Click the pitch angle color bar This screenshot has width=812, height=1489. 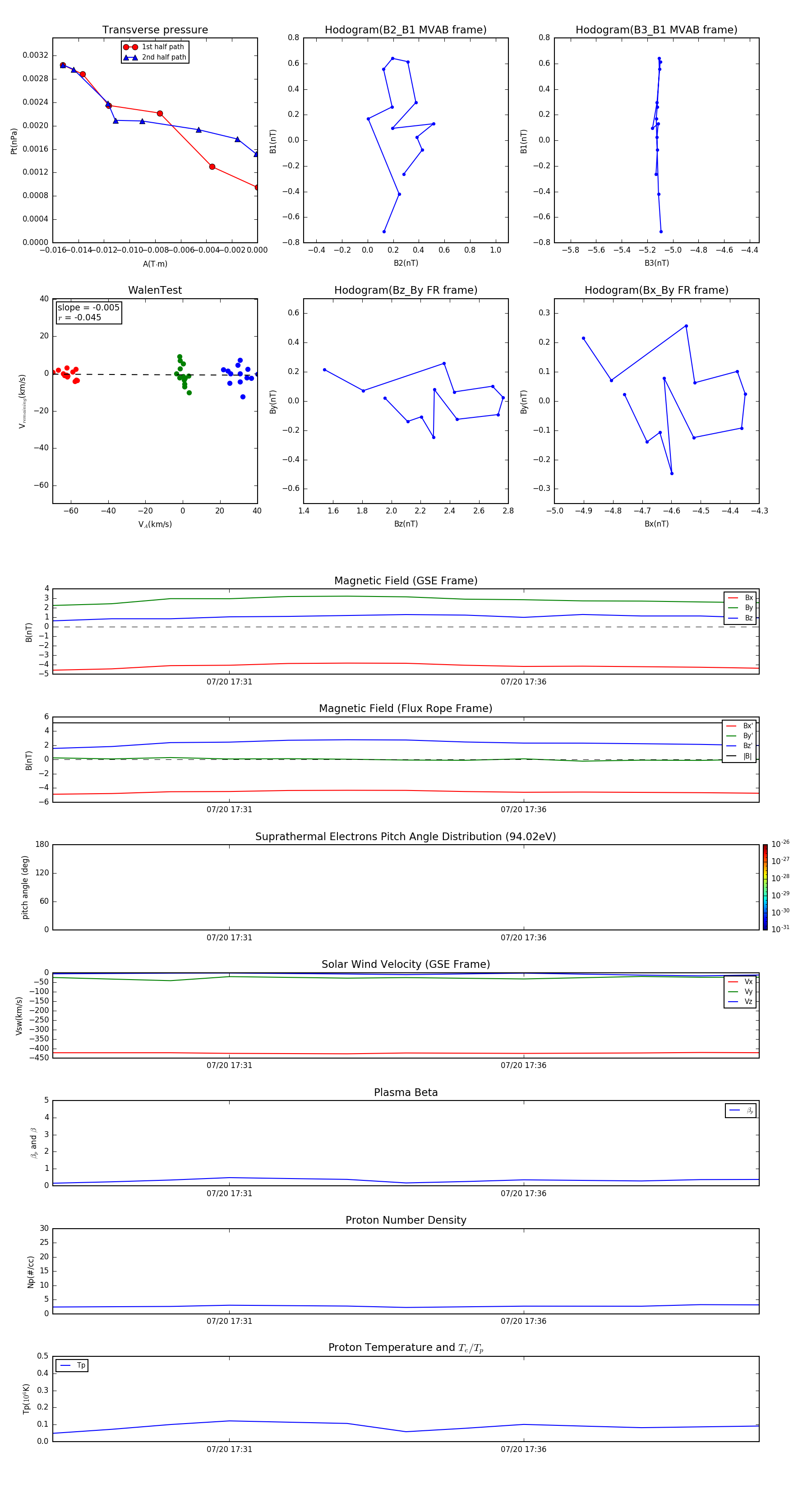(x=765, y=887)
